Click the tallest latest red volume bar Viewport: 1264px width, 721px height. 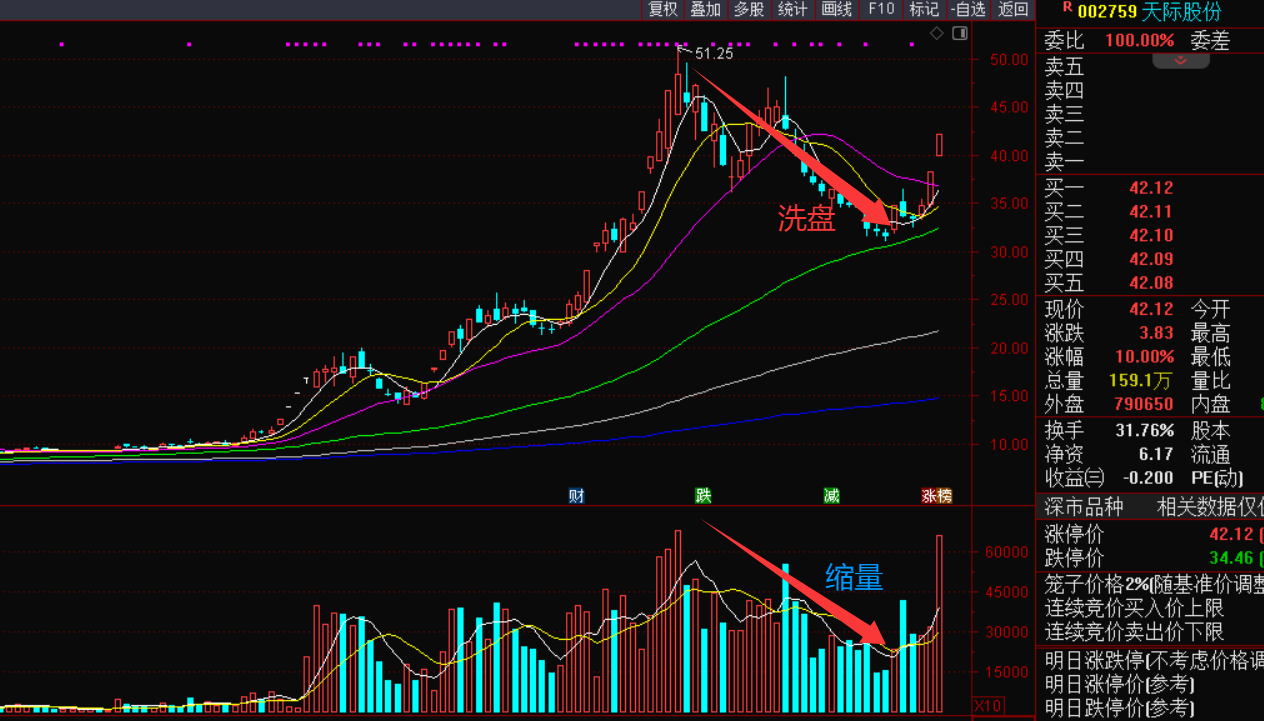940,623
